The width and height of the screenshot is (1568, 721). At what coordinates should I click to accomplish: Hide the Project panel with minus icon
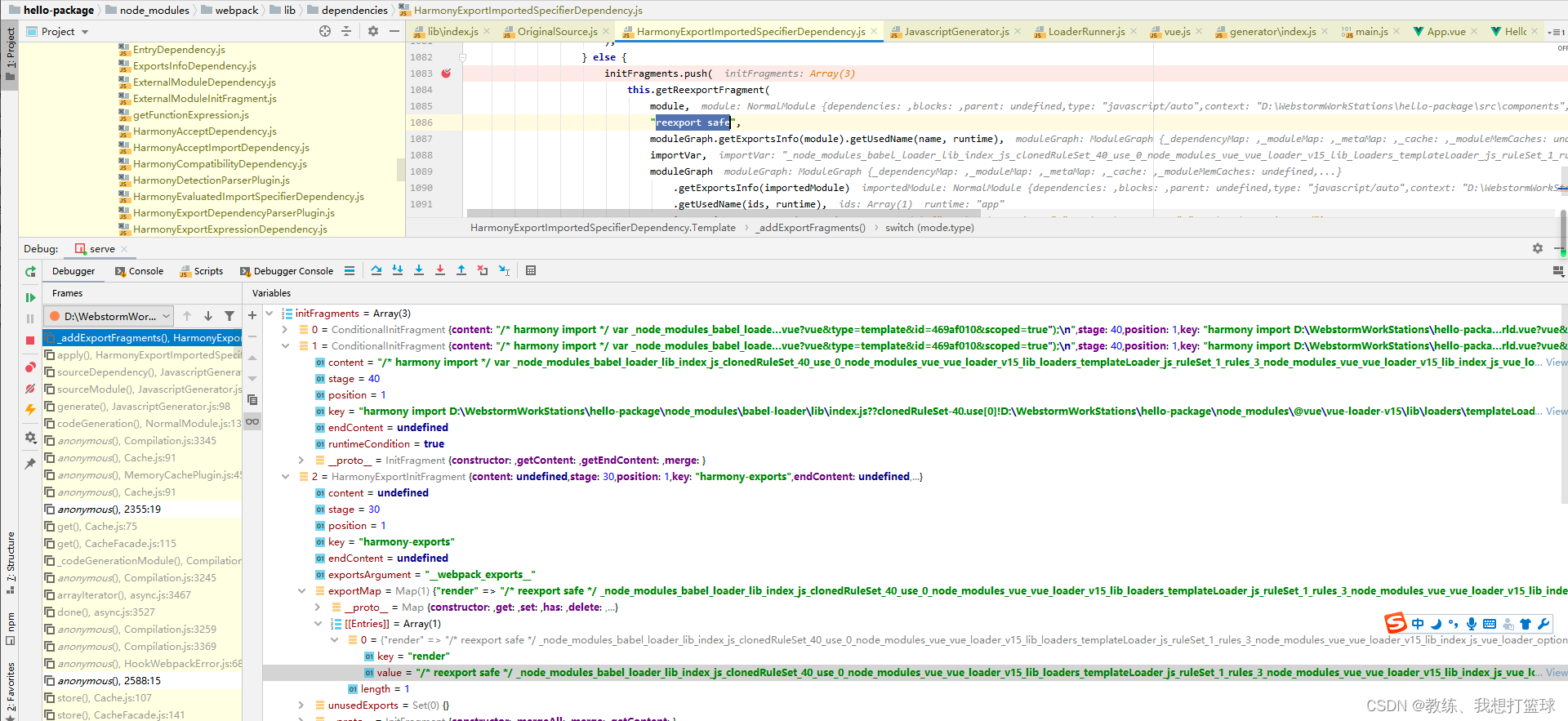[394, 31]
